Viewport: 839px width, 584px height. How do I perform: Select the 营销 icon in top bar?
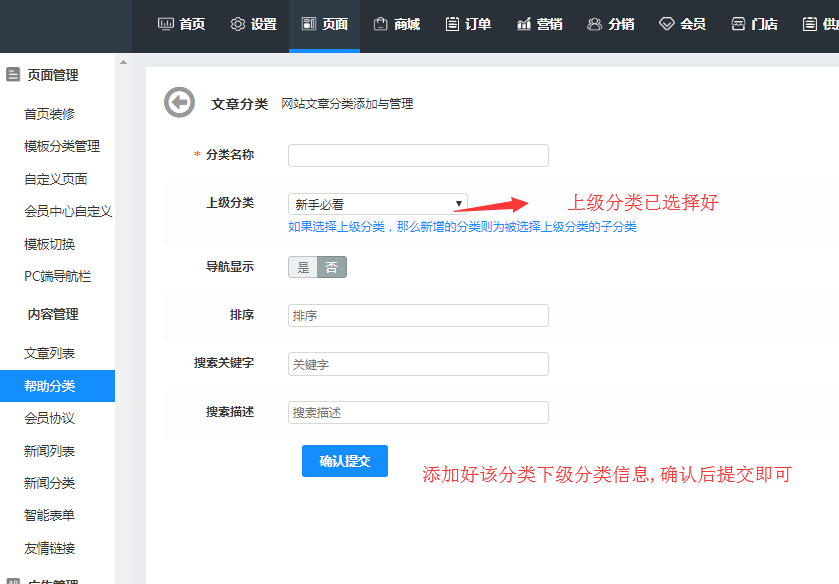(523, 23)
